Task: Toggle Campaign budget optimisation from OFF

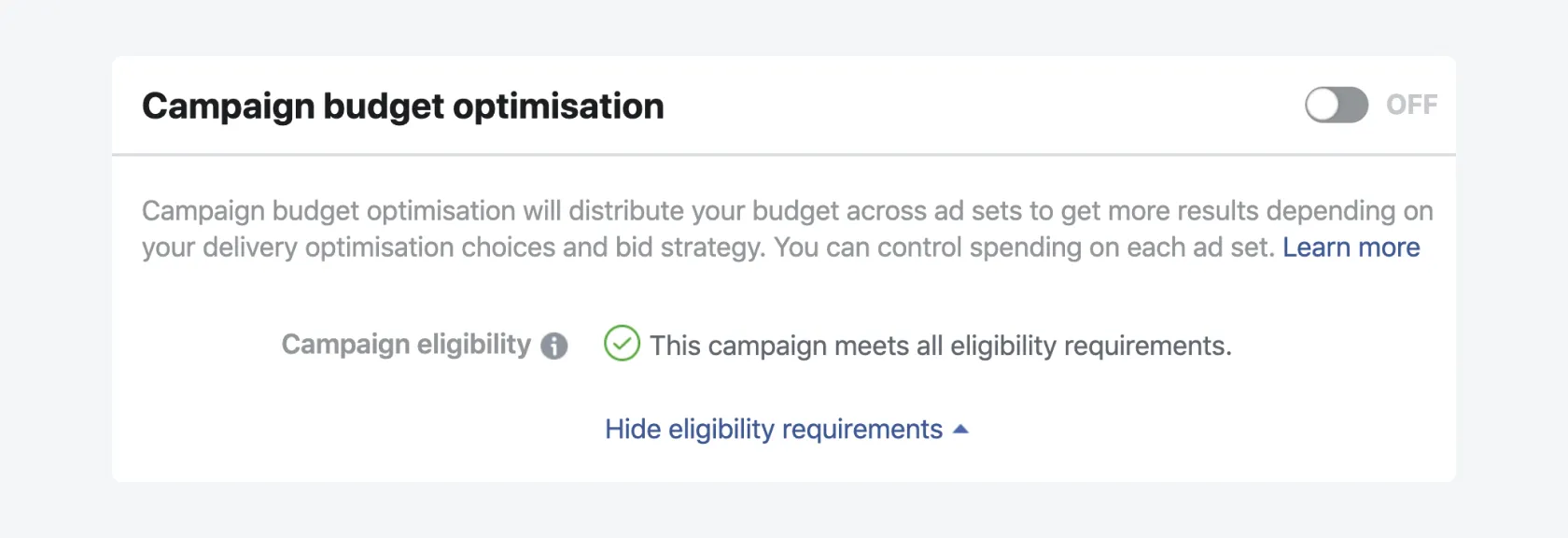Action: tap(1336, 106)
